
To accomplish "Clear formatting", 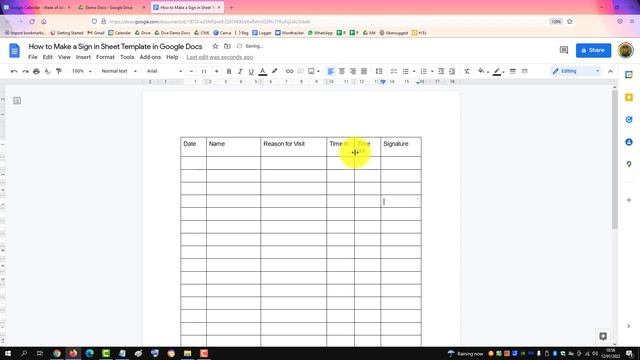I will click(x=467, y=71).
